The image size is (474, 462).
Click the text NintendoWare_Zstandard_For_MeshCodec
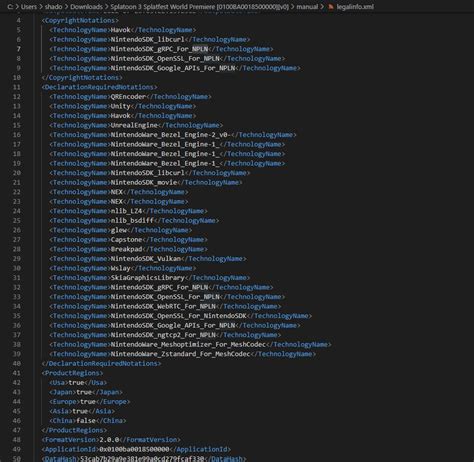180,354
